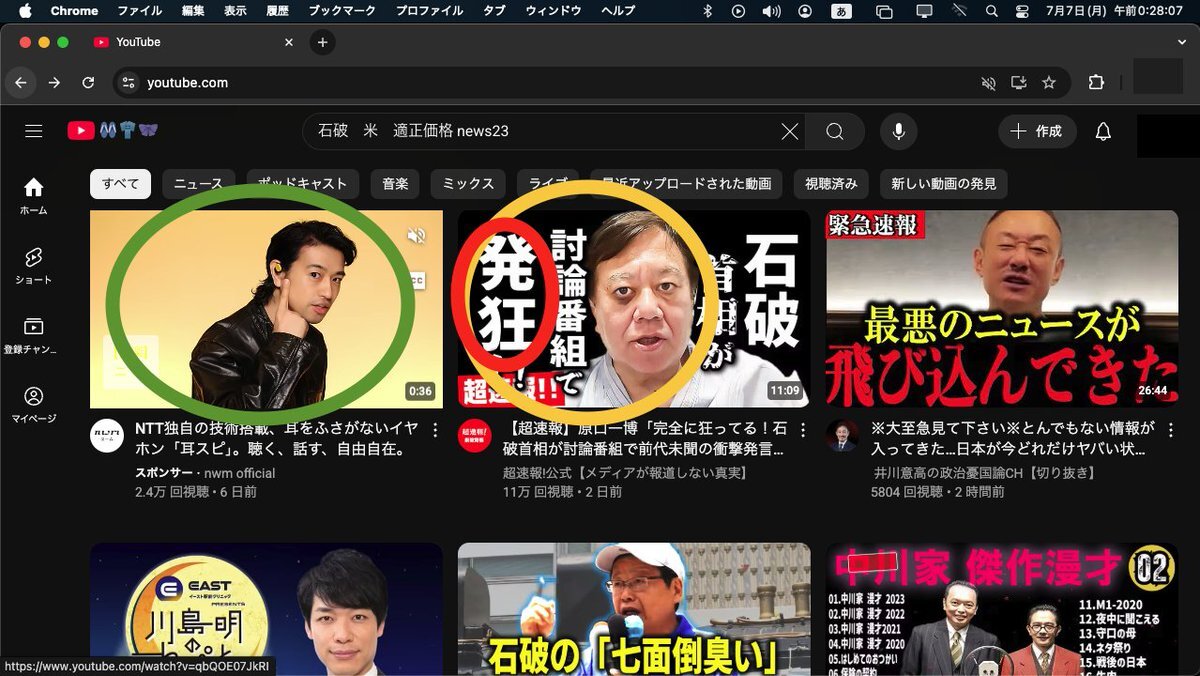View site information next to the URL
Screen dimensions: 1200x676
128,83
